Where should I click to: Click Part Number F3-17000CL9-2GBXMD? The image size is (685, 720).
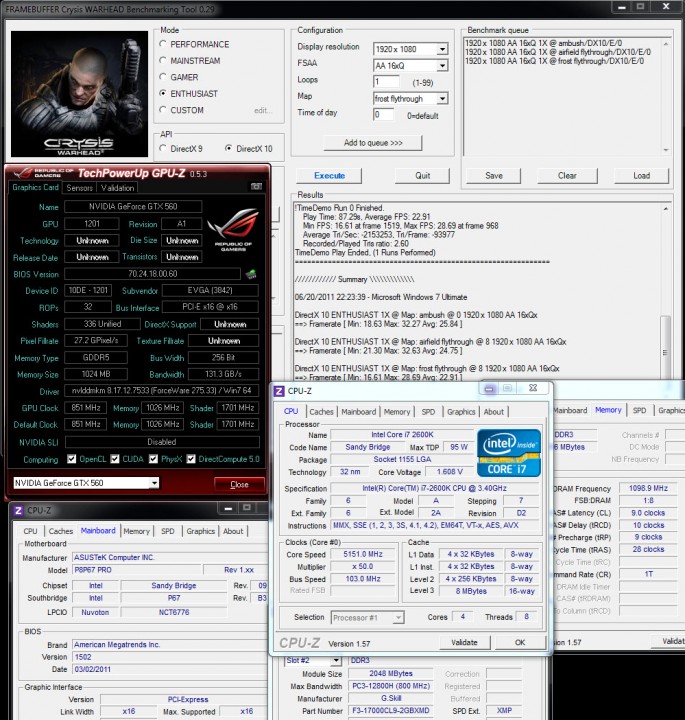coord(391,710)
